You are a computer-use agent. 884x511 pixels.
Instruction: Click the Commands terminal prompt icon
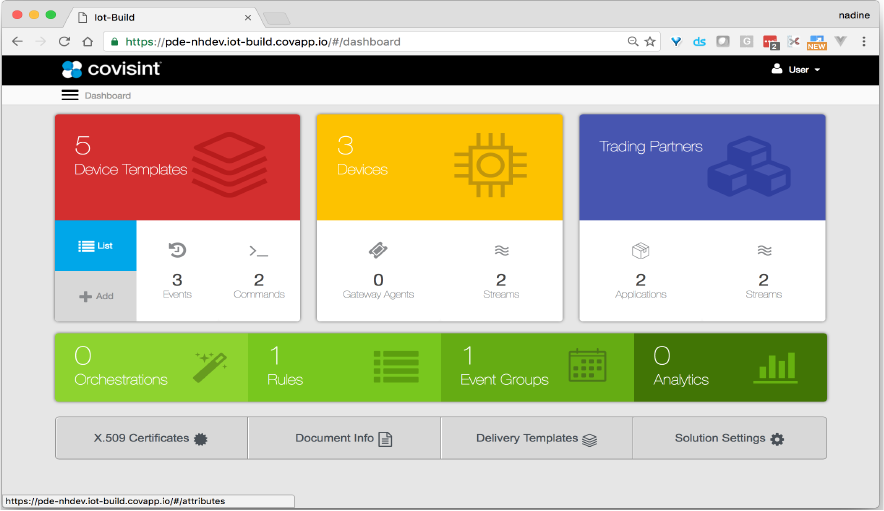[258, 251]
